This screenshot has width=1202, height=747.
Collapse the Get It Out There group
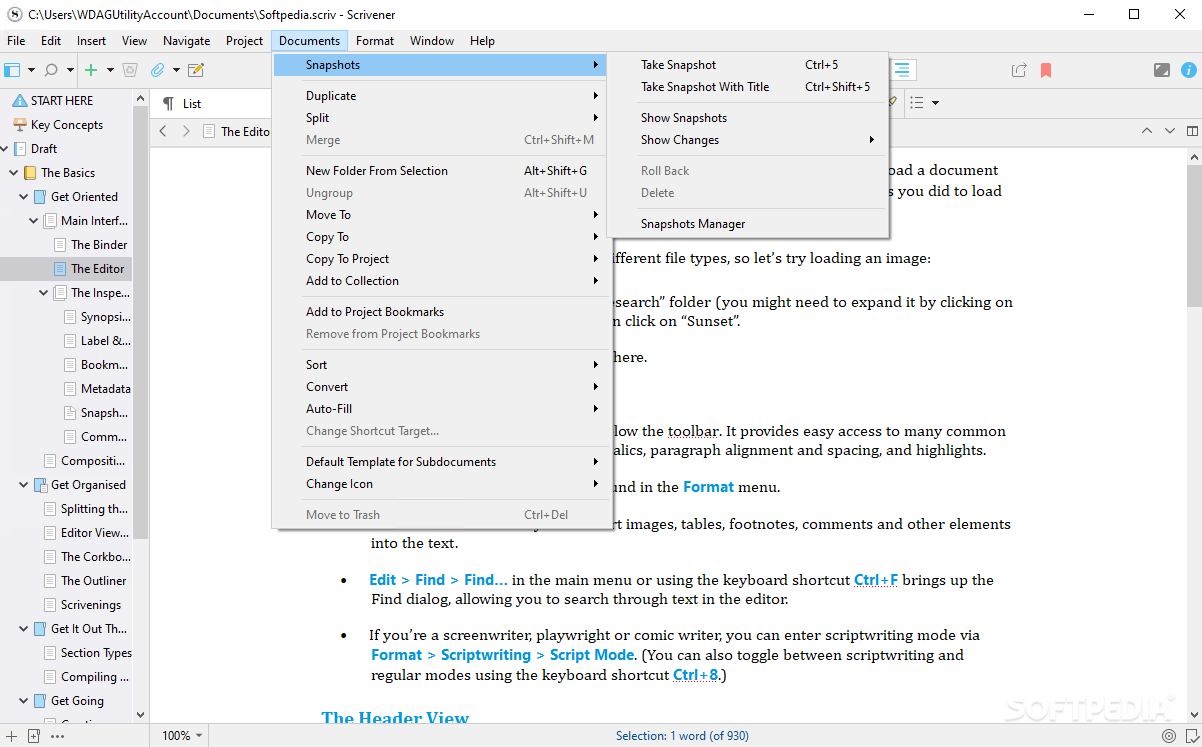pos(24,629)
